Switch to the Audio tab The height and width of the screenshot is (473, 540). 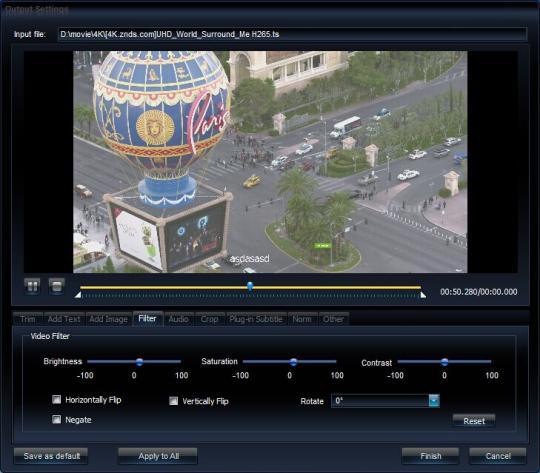178,319
